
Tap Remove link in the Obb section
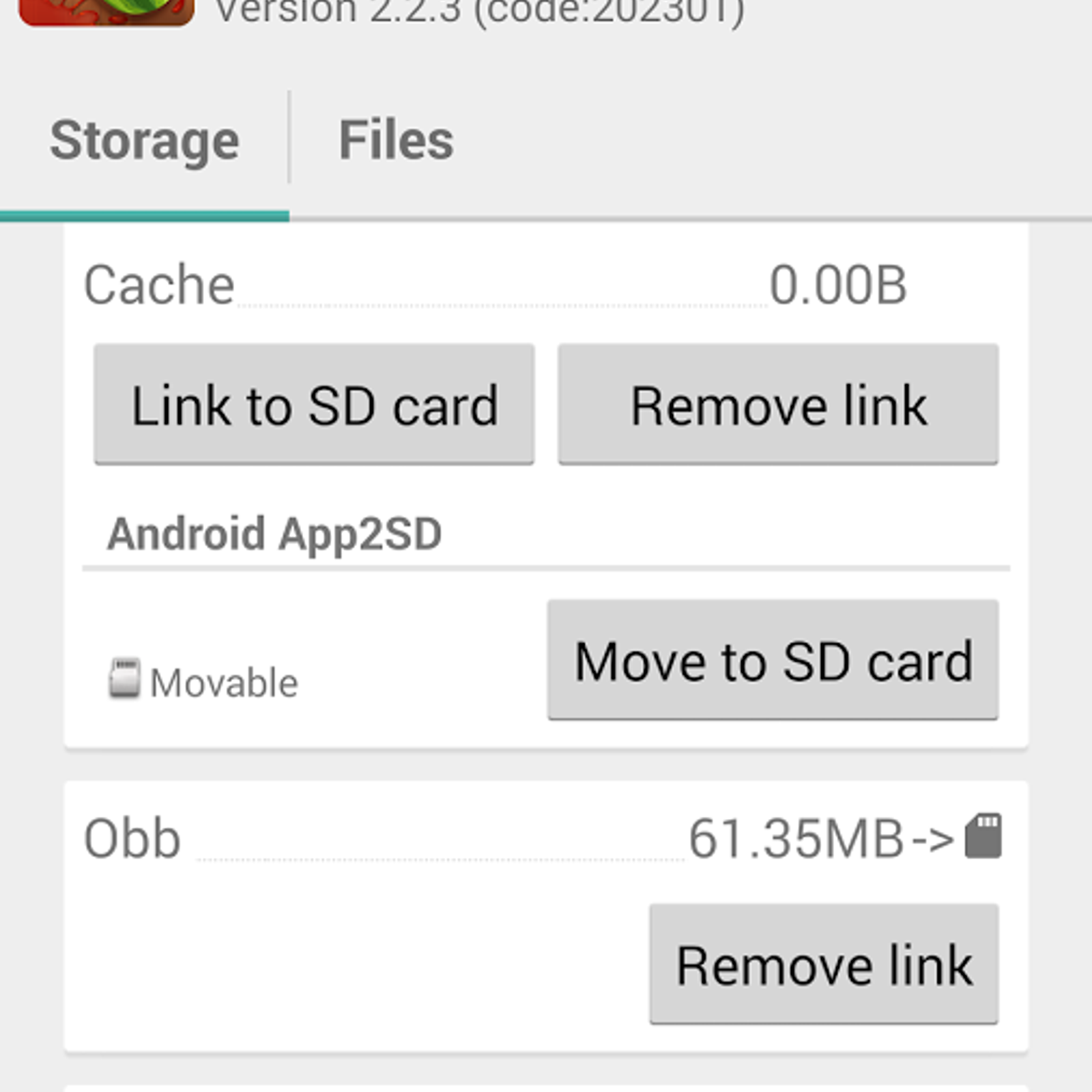824,965
